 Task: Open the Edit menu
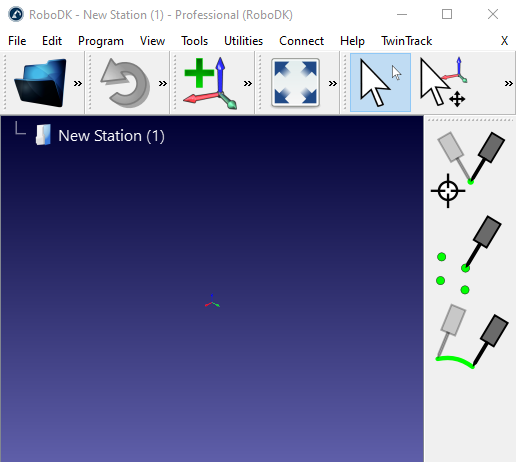pyautogui.click(x=52, y=41)
